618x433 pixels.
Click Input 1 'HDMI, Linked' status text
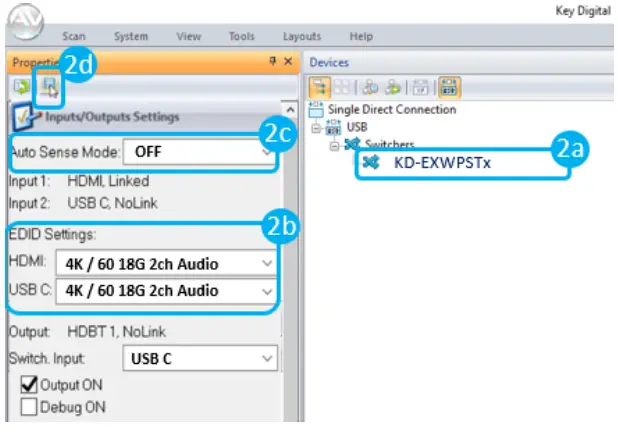tap(108, 181)
